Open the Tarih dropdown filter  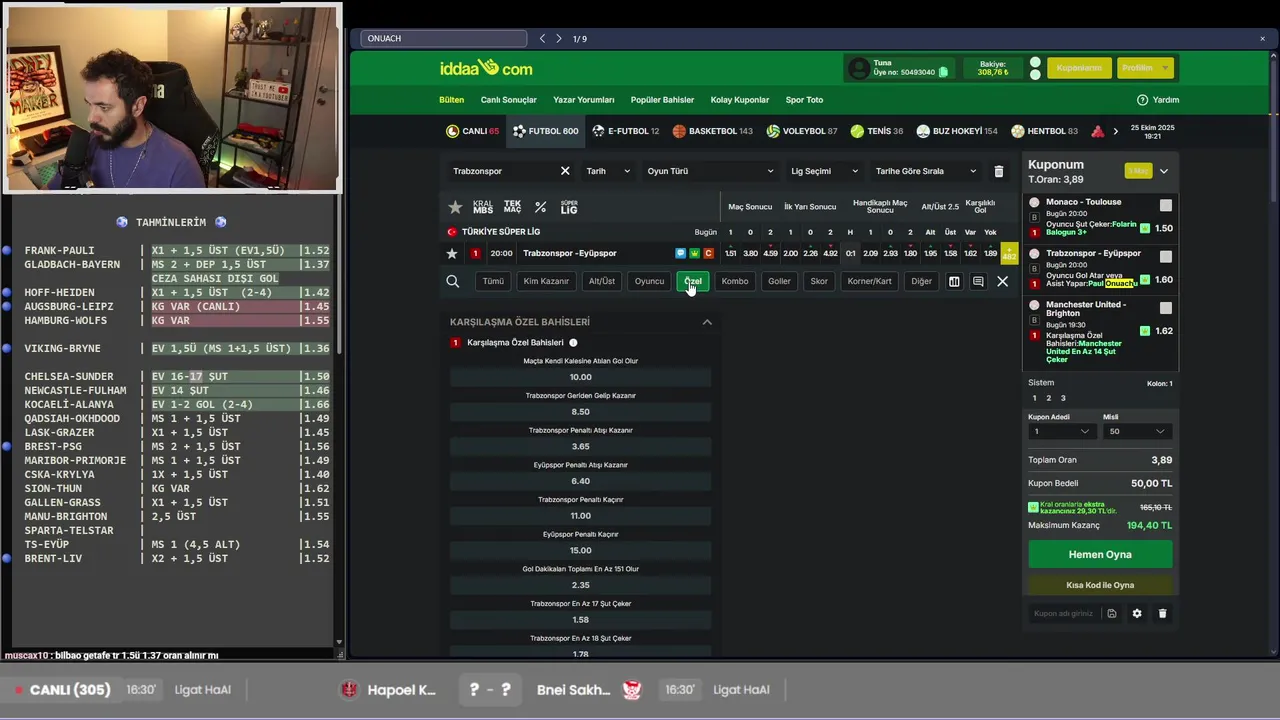tap(608, 171)
